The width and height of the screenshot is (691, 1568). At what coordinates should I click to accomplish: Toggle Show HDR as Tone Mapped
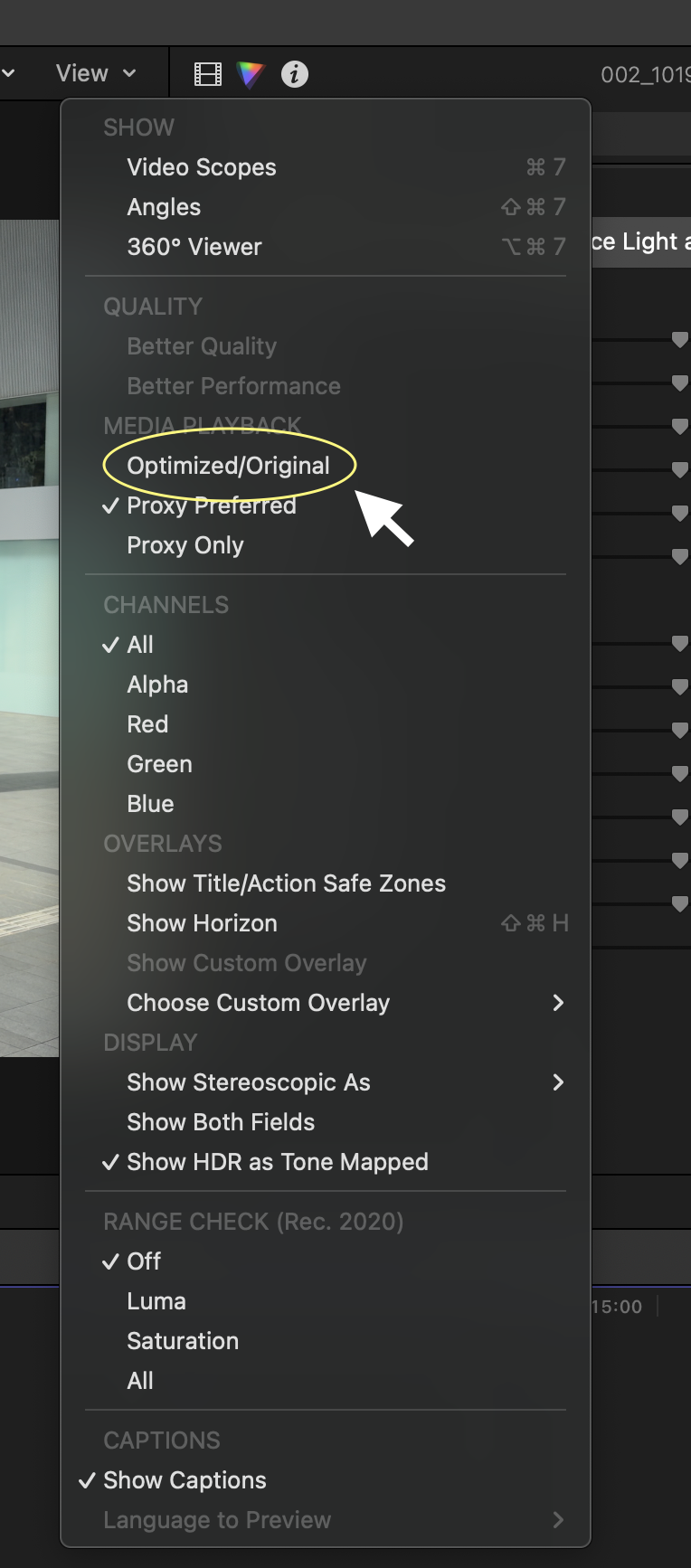(x=278, y=1162)
